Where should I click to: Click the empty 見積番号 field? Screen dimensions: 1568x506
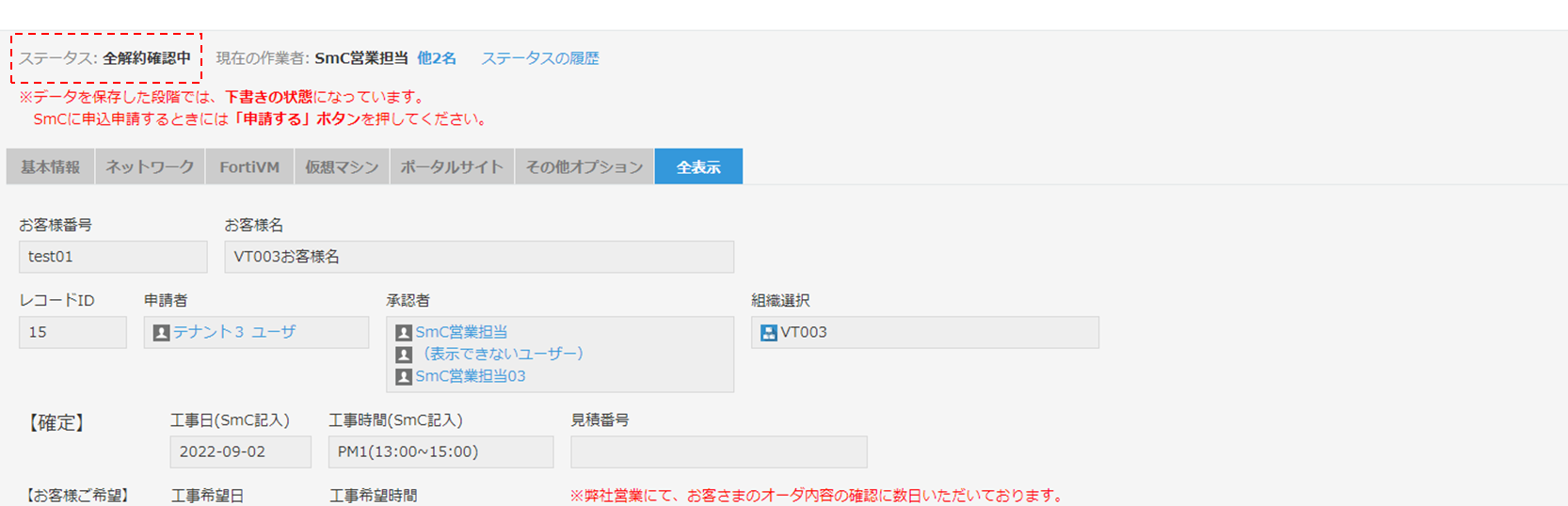[x=719, y=451]
